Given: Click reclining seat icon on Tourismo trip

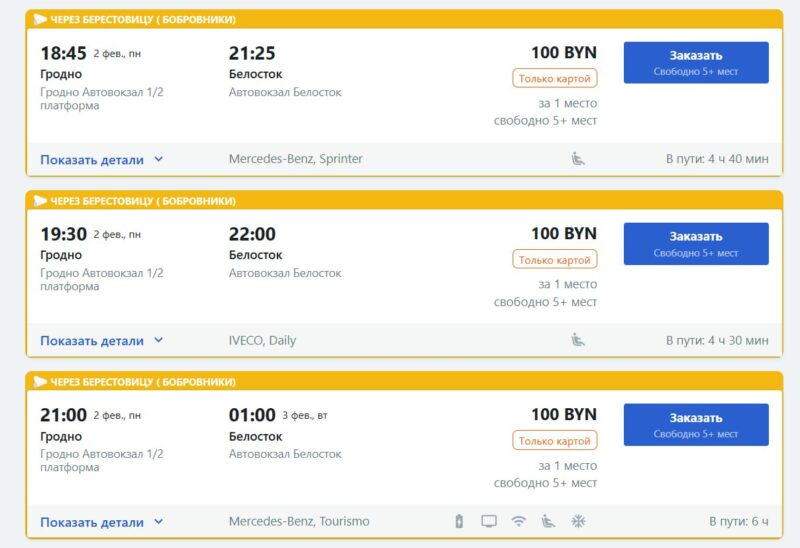Looking at the screenshot, I should click(548, 521).
